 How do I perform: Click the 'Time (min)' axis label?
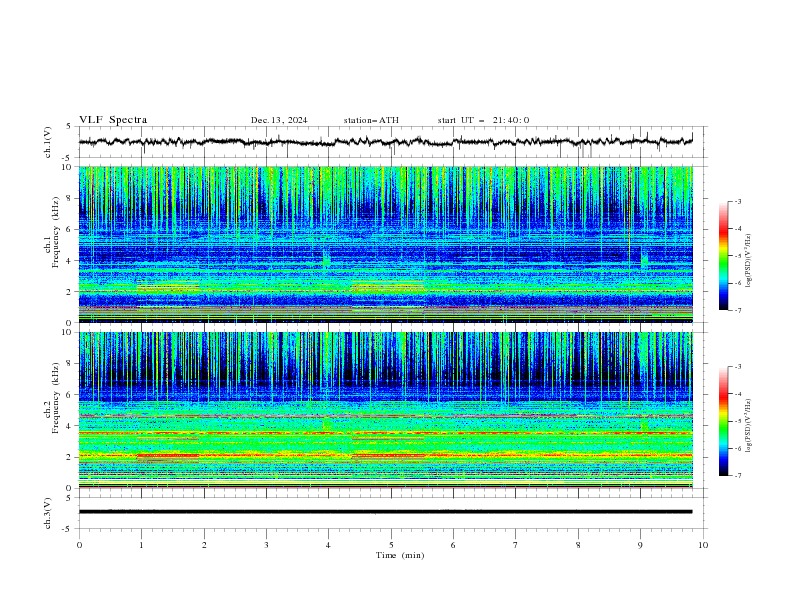pyautogui.click(x=400, y=555)
